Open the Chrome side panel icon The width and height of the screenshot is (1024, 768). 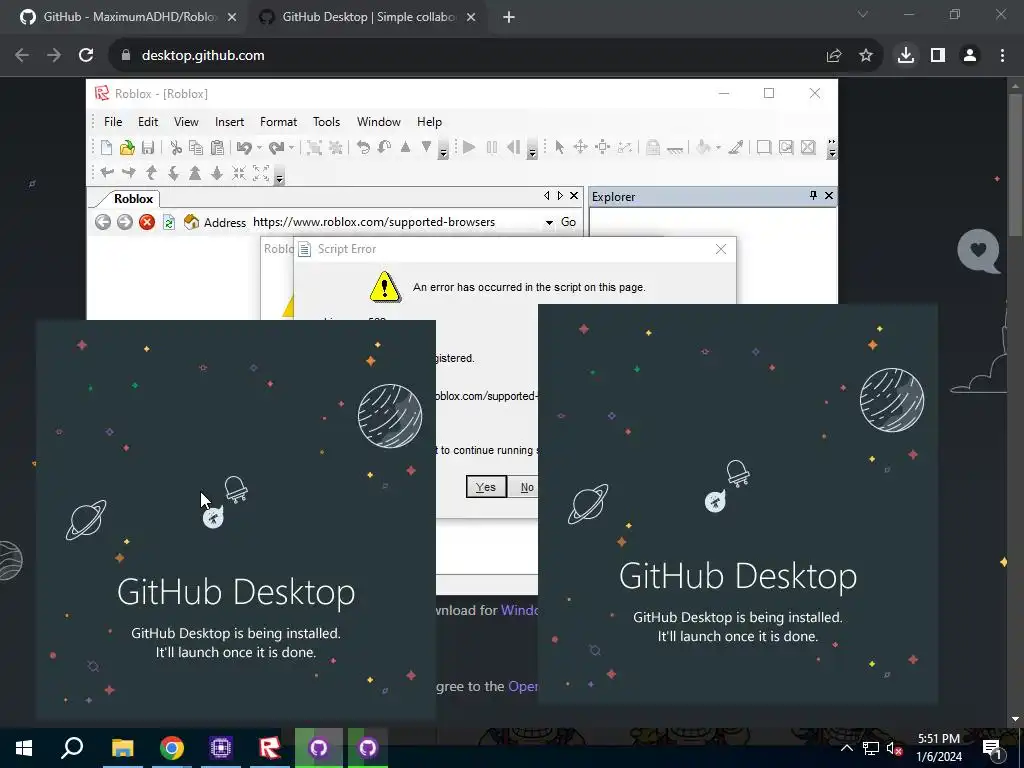[x=938, y=56]
